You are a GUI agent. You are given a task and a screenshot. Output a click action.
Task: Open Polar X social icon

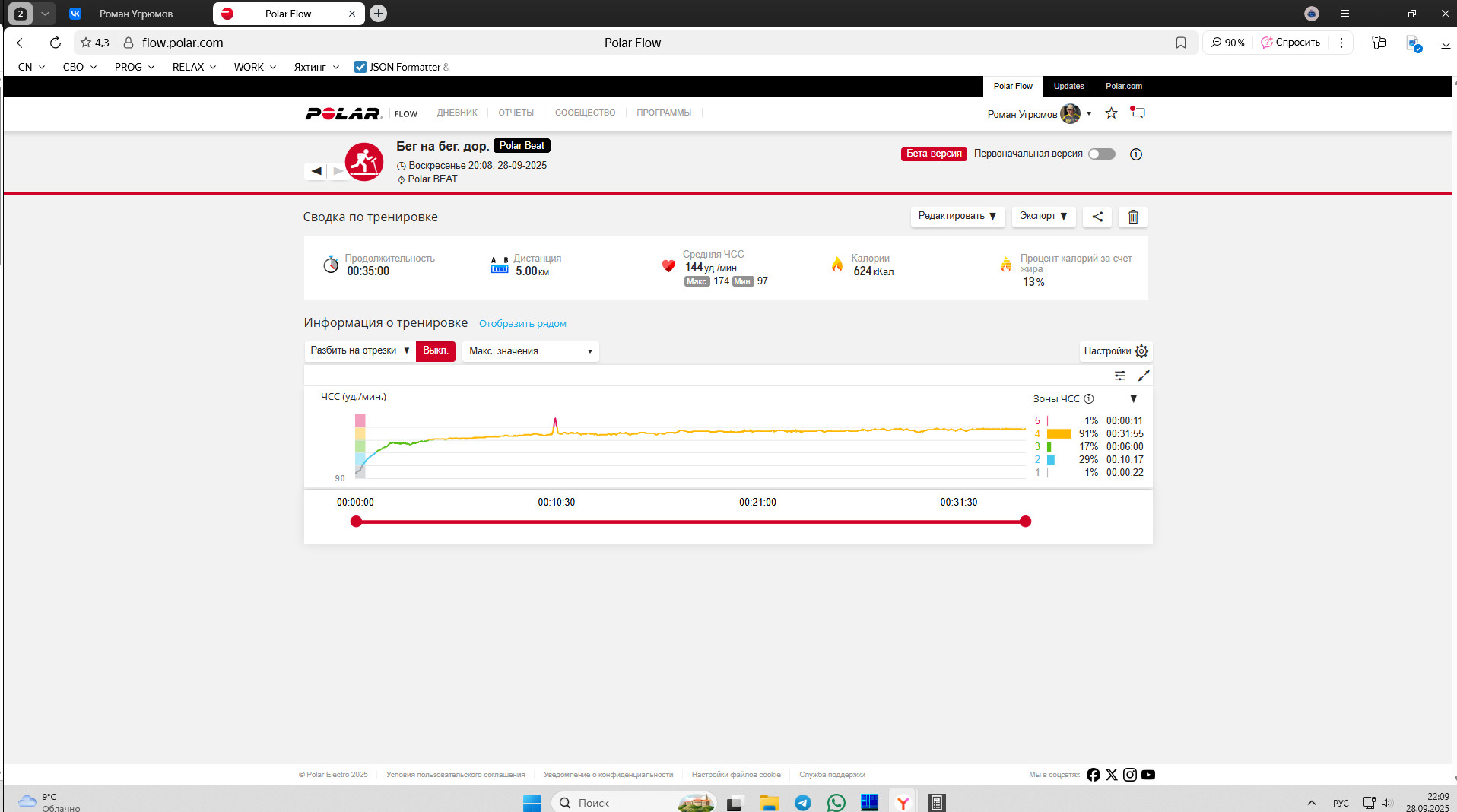[1112, 775]
